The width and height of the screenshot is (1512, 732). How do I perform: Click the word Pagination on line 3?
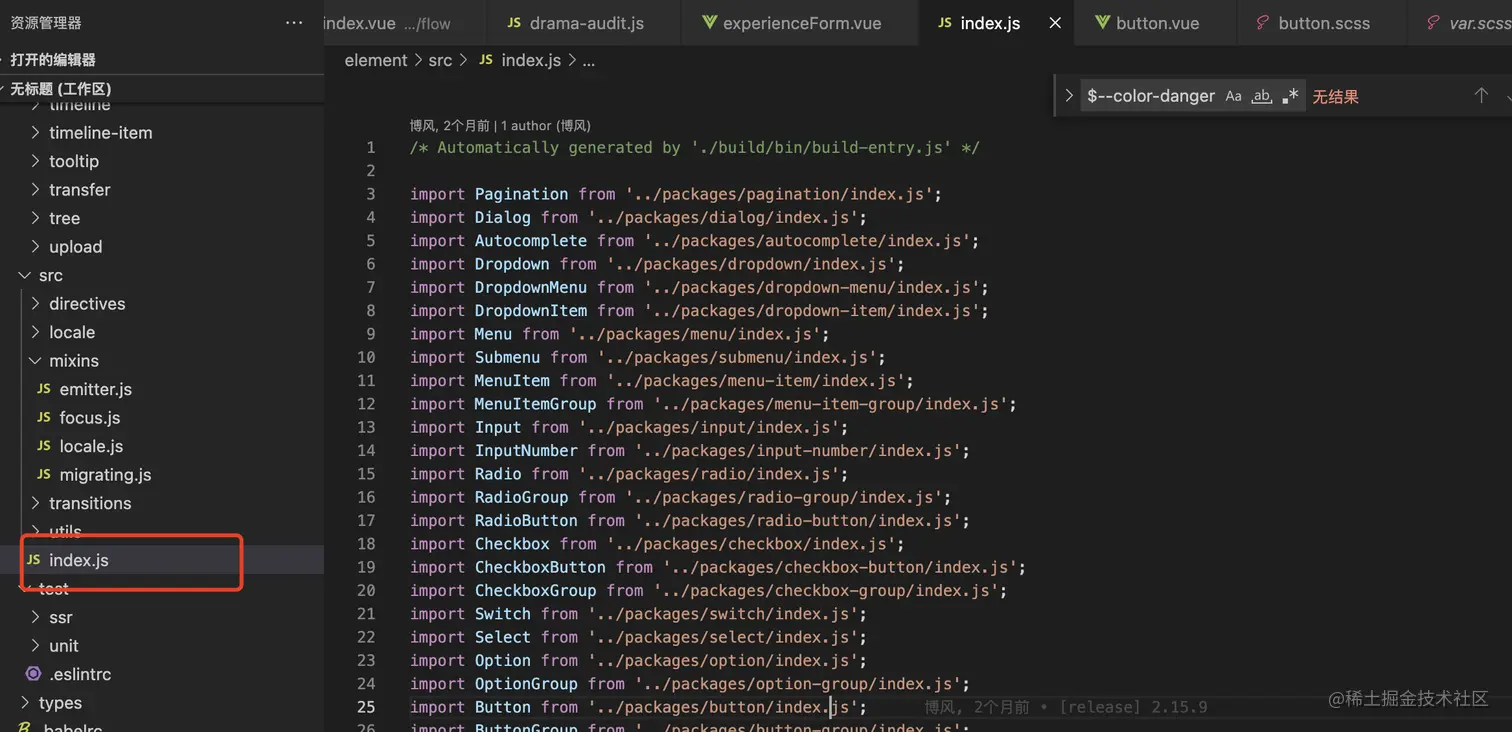click(521, 194)
